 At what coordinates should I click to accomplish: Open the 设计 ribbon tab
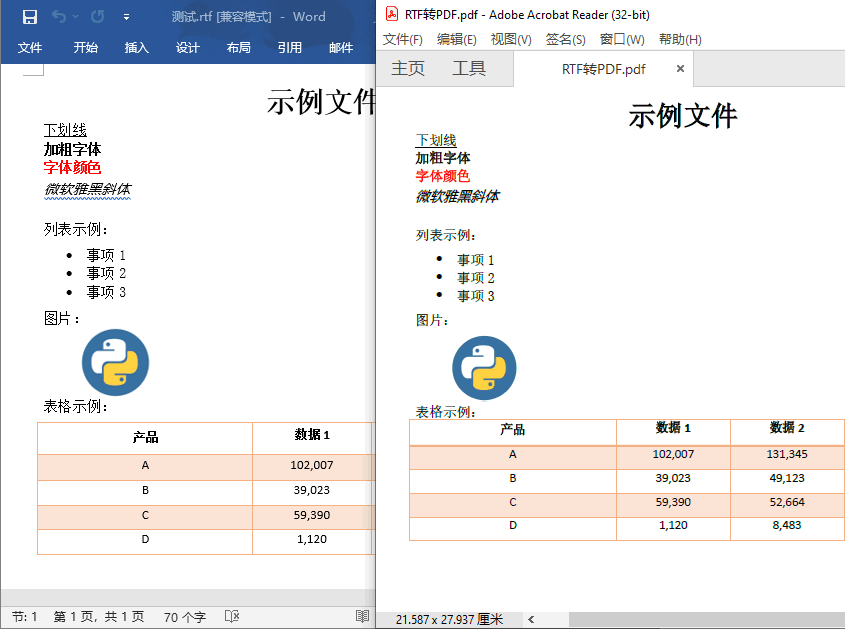pyautogui.click(x=188, y=48)
